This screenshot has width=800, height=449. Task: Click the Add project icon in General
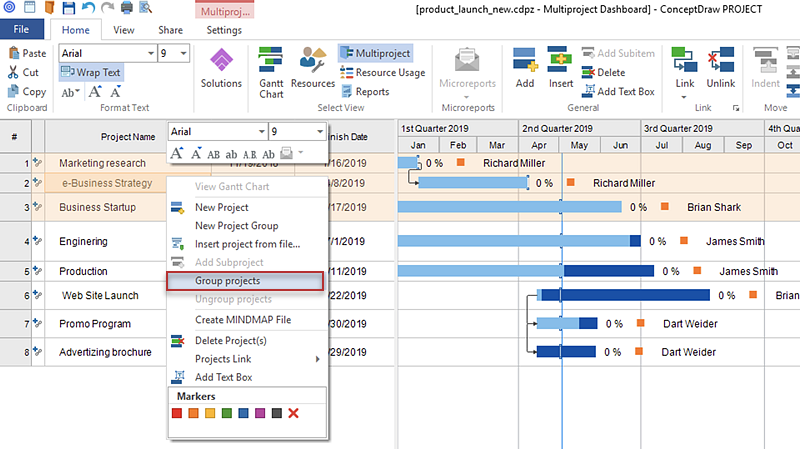point(525,68)
